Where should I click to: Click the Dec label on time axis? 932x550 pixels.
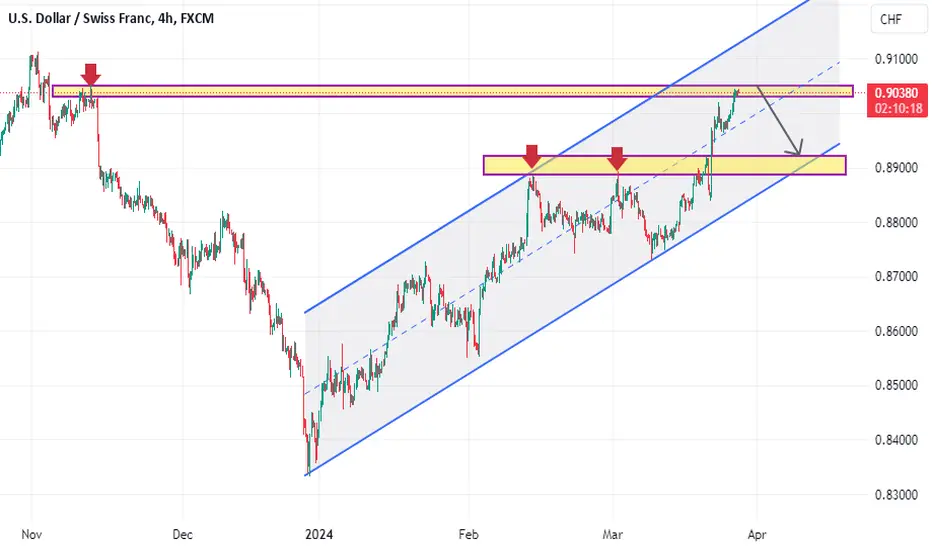pyautogui.click(x=182, y=535)
